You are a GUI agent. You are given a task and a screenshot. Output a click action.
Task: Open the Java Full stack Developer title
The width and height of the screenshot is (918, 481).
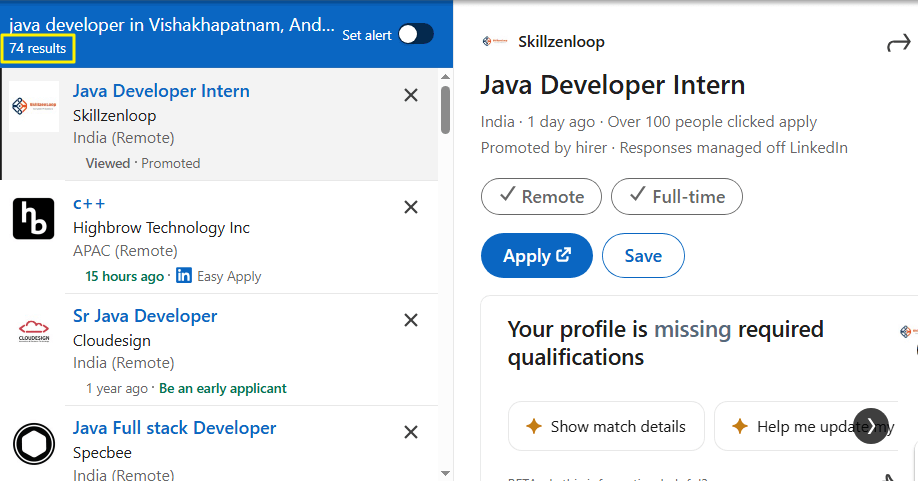[174, 428]
